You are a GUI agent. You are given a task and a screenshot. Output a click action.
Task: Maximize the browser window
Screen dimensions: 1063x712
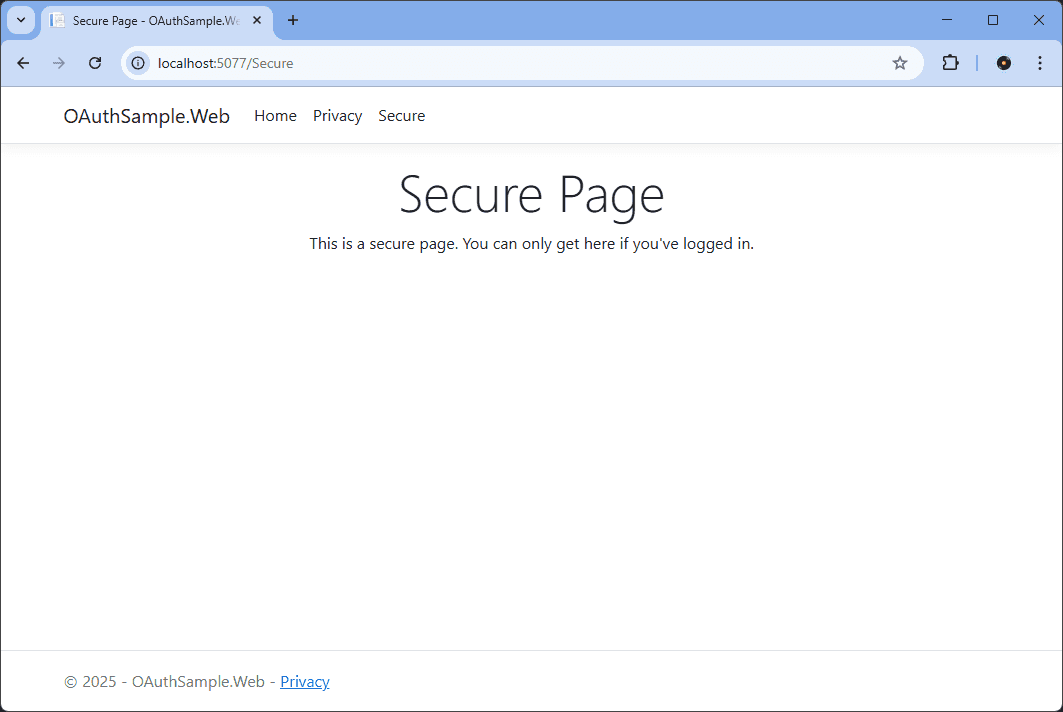point(993,20)
